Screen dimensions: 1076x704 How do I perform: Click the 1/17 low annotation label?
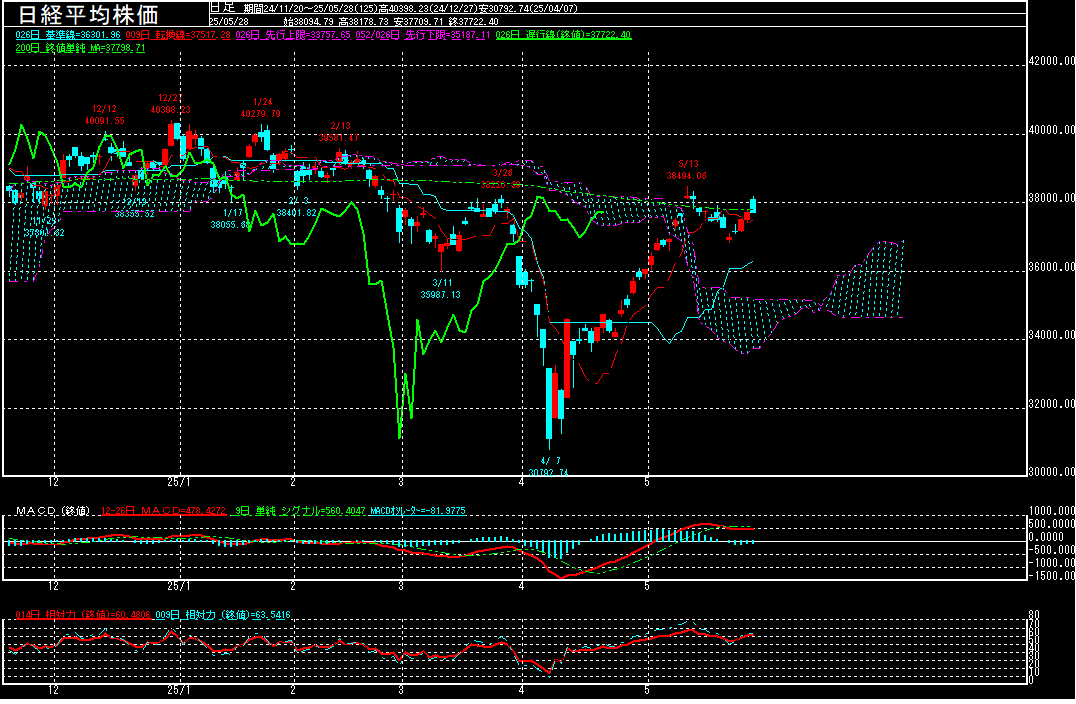(233, 213)
